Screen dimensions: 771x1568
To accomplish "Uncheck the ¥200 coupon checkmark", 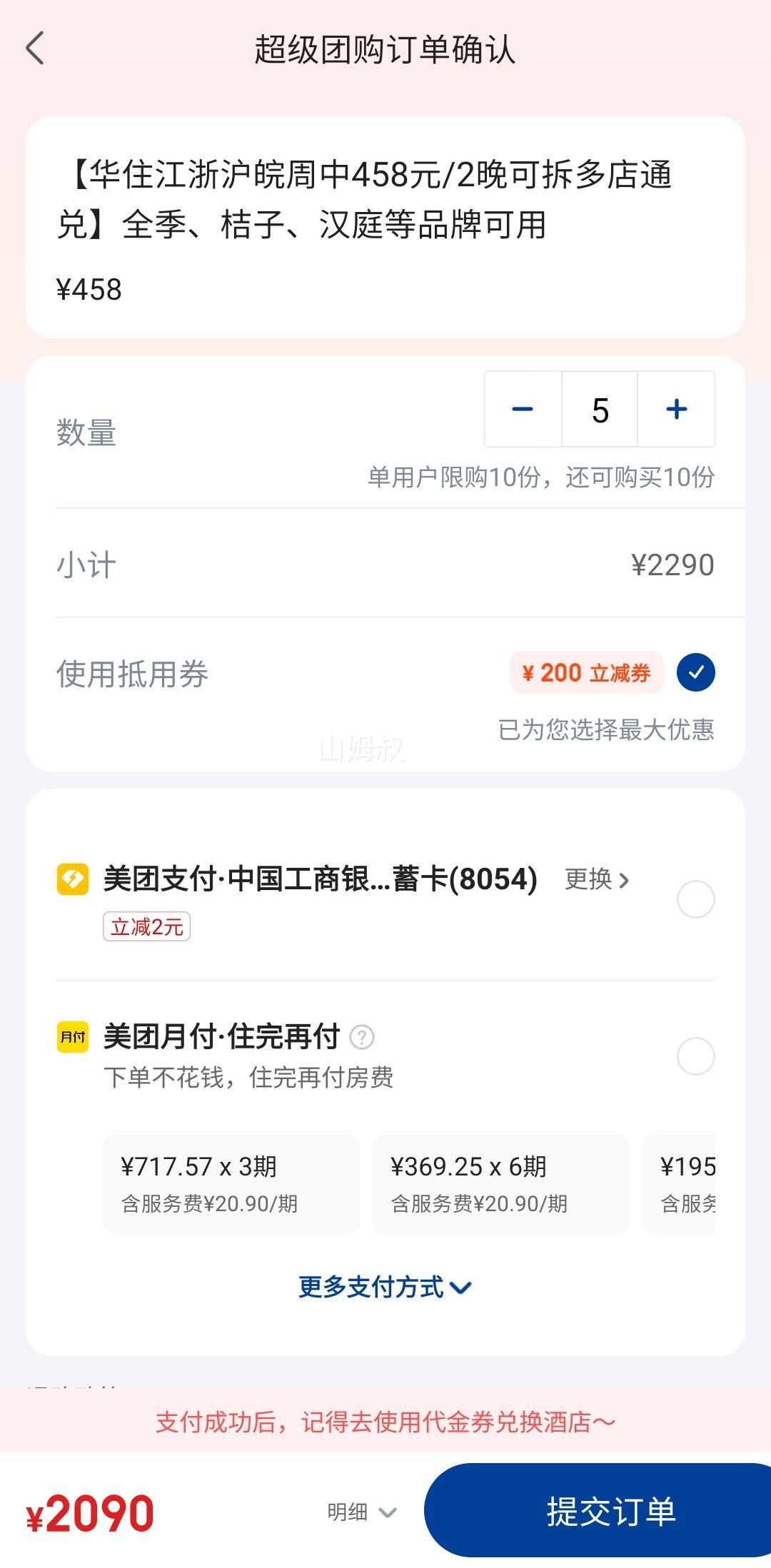I will click(695, 672).
